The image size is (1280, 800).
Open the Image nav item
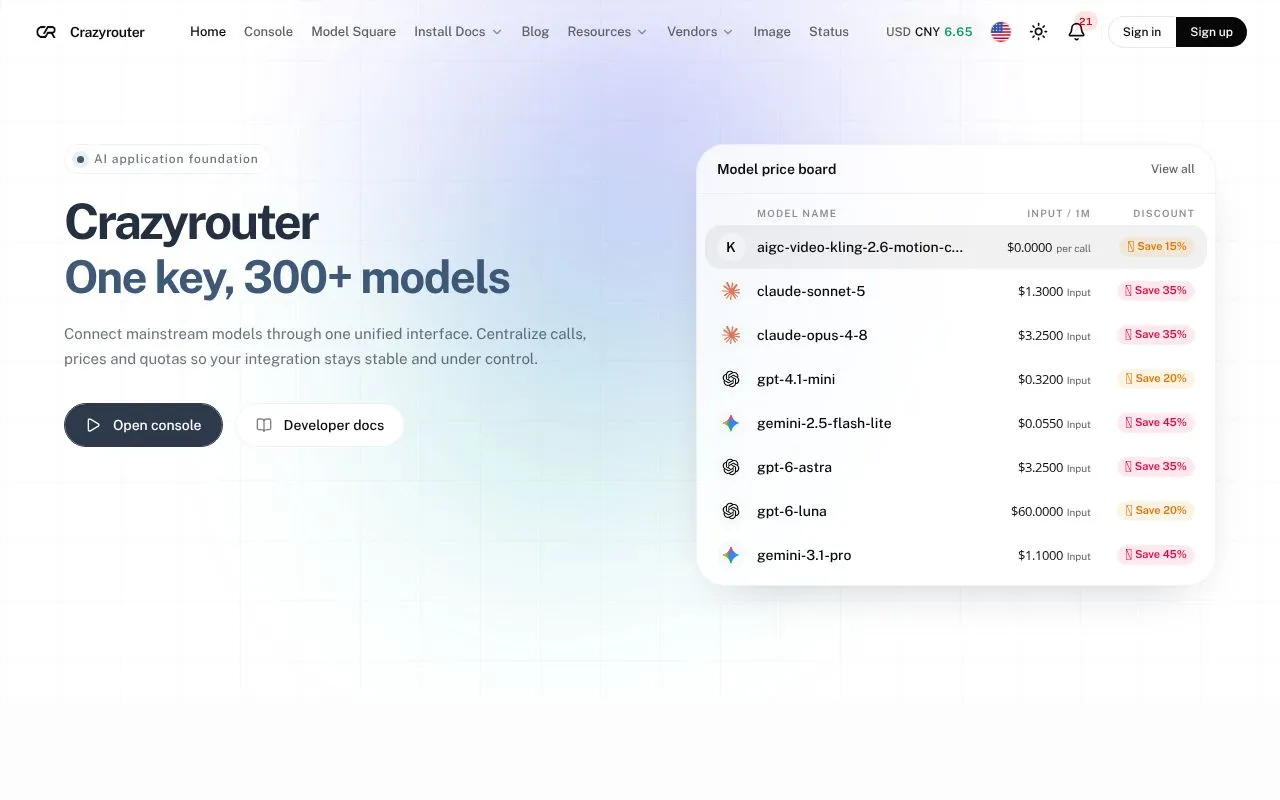click(772, 32)
